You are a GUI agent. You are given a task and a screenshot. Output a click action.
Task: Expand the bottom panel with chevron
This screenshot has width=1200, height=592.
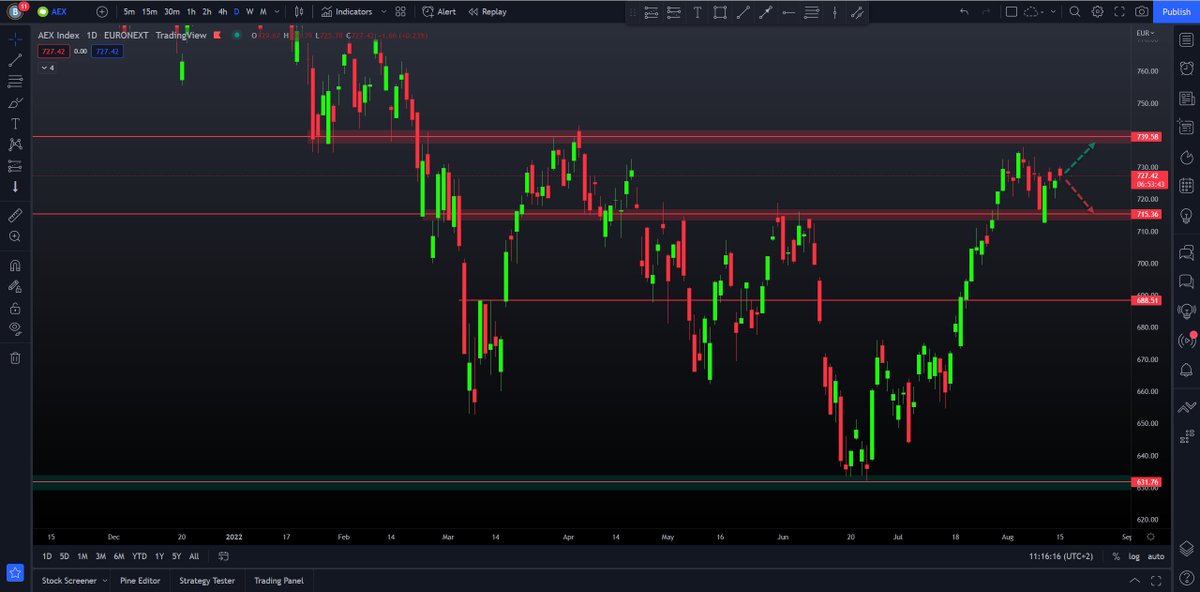point(1133,580)
